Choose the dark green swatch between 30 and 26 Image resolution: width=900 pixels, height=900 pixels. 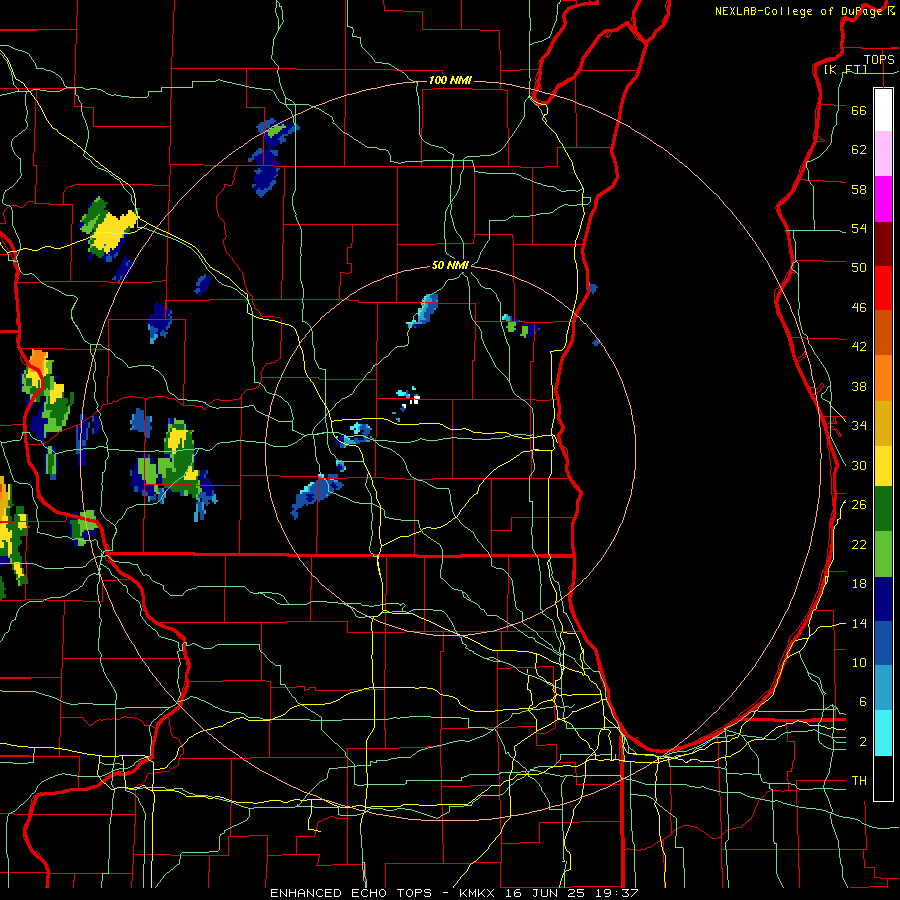883,509
